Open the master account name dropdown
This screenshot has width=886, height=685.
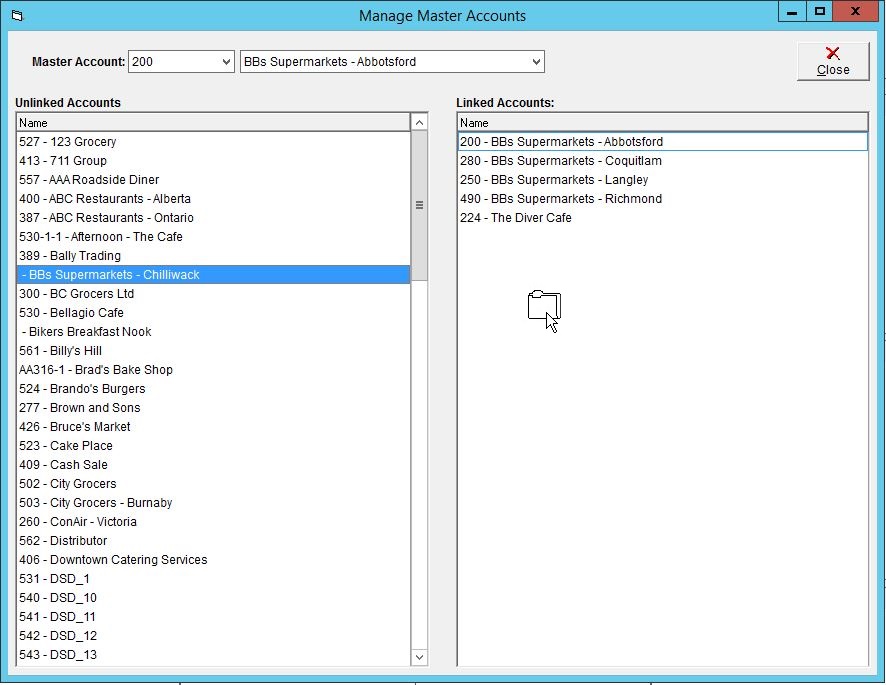536,62
